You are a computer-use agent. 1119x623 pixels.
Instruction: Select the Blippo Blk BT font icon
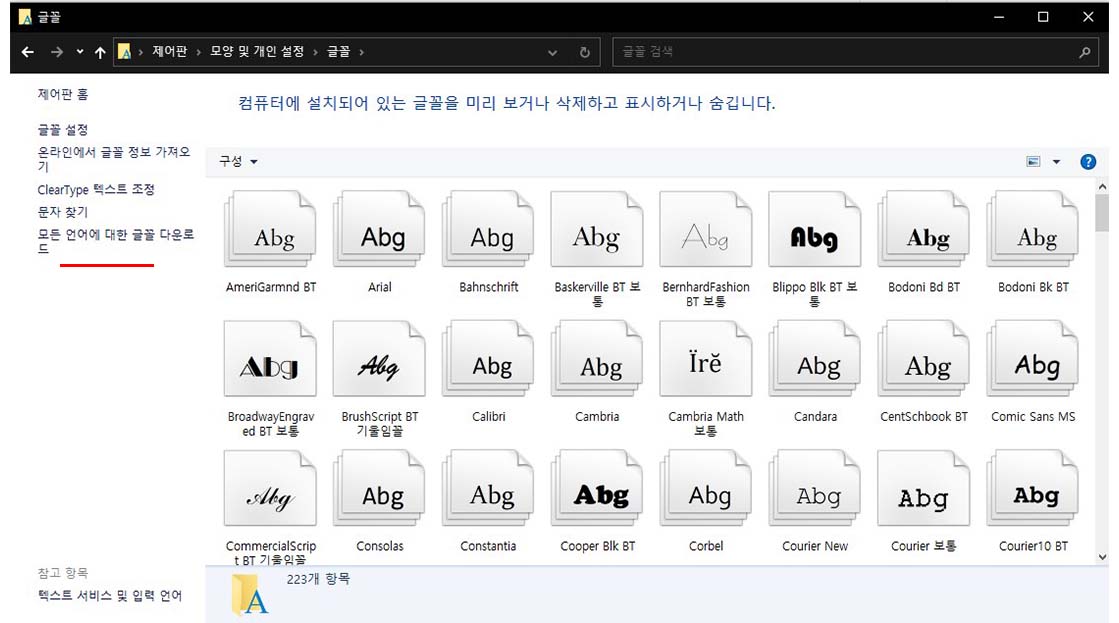[x=815, y=230]
